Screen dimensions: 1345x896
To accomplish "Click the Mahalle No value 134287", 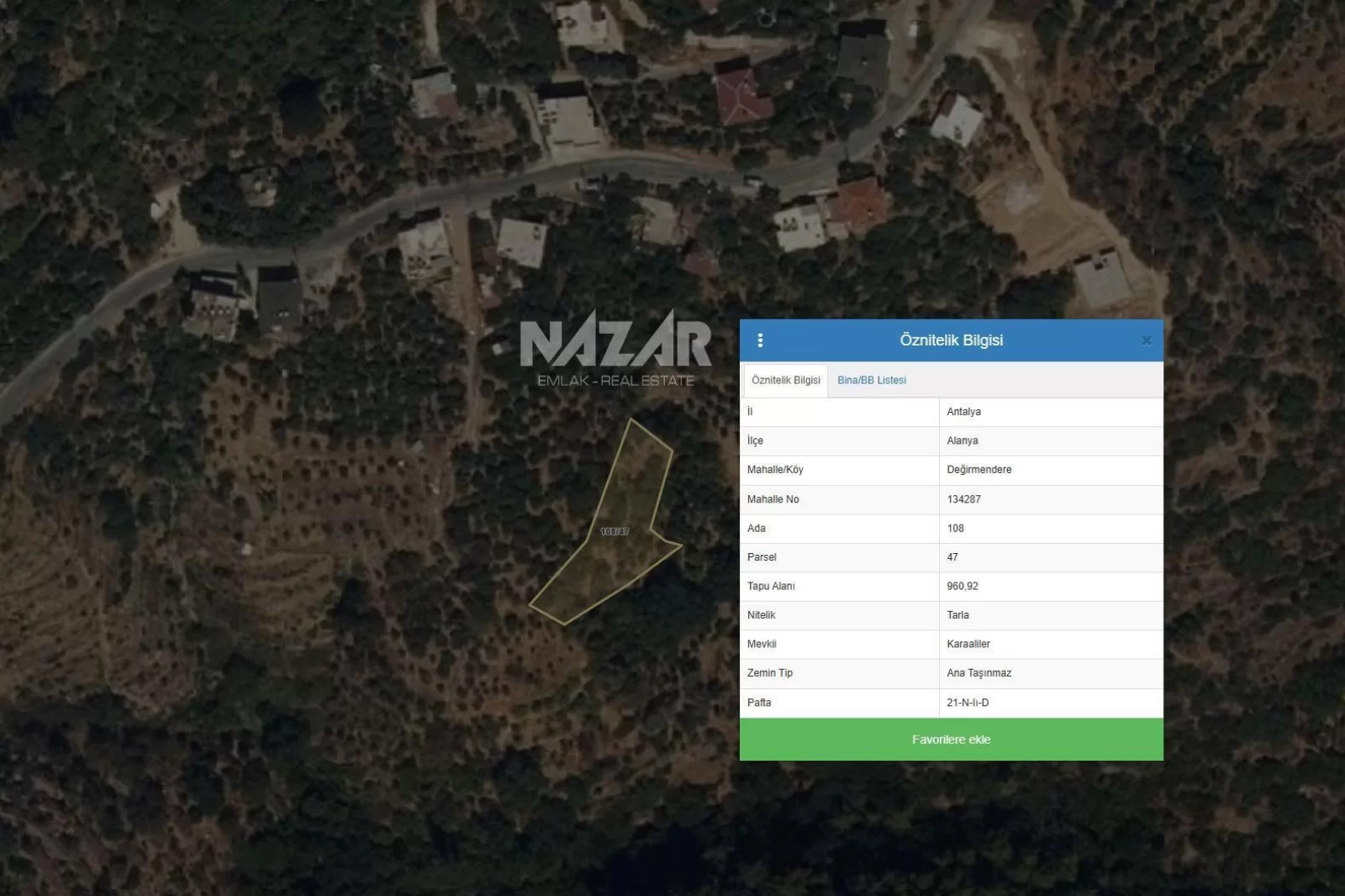I will tap(963, 499).
